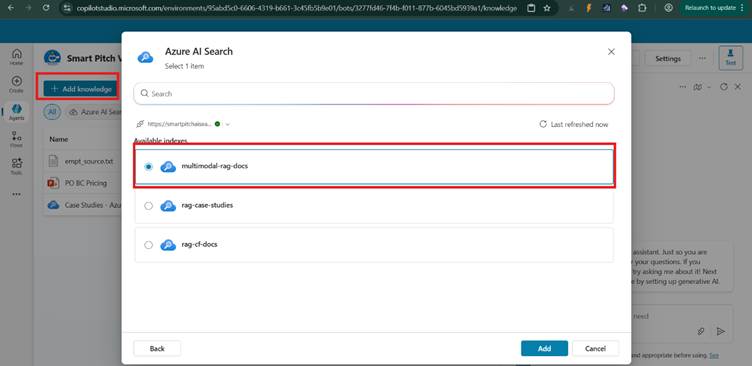Open the PO BC Pricing knowledge row
Viewport: 752px width, 366px height.
pyautogui.click(x=83, y=183)
